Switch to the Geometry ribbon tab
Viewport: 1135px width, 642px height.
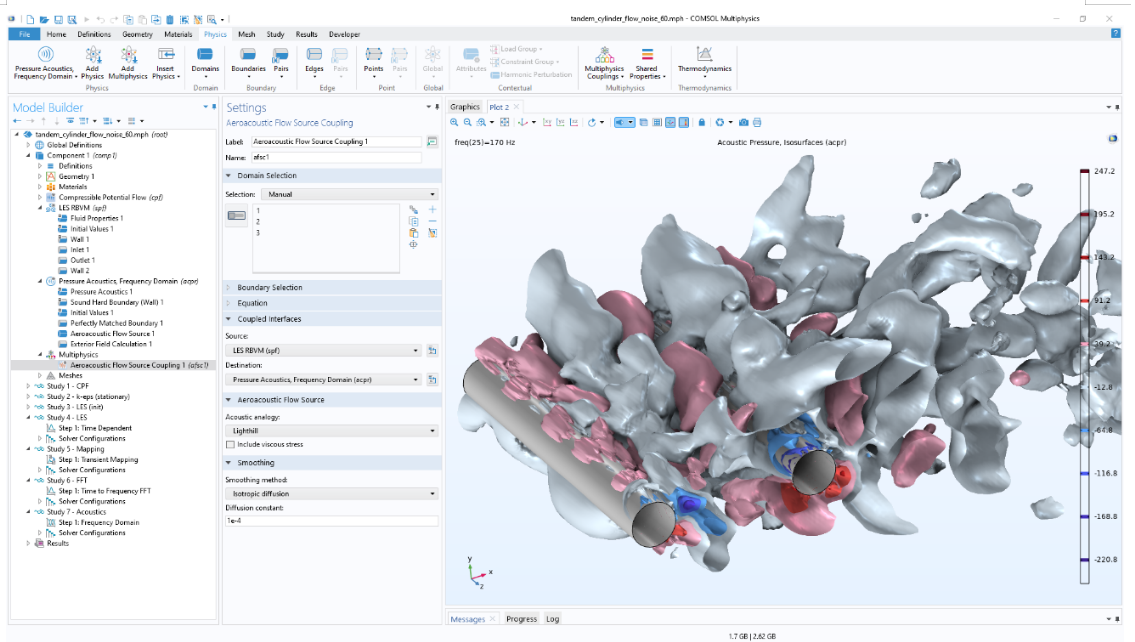(x=138, y=34)
